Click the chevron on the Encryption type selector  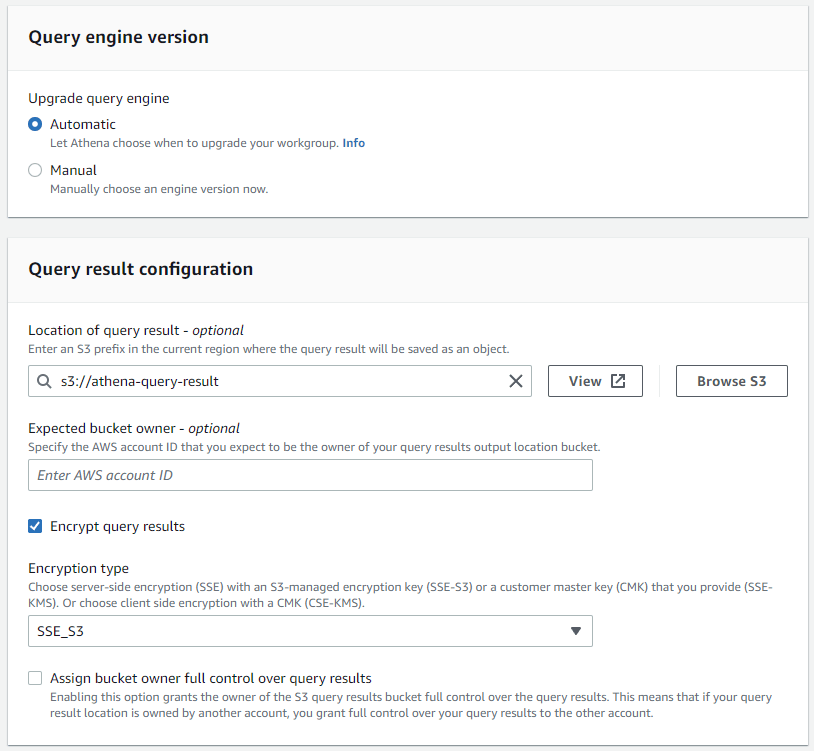(x=576, y=631)
